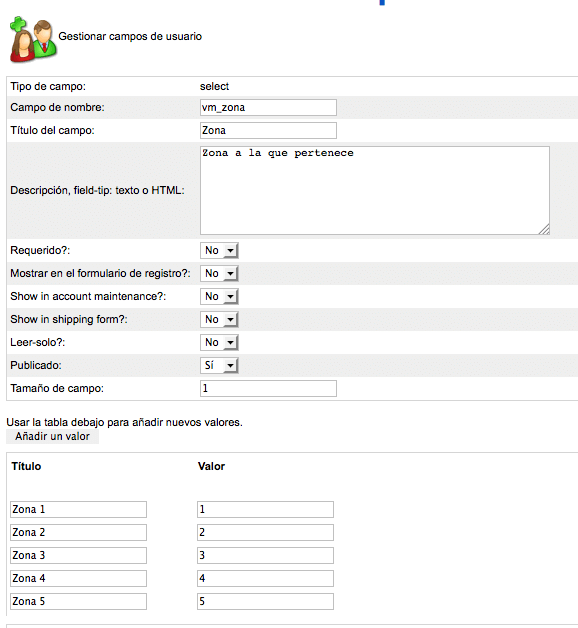Screen dimensions: 578x628
Task: Click the value field containing 5
Action: (x=266, y=602)
